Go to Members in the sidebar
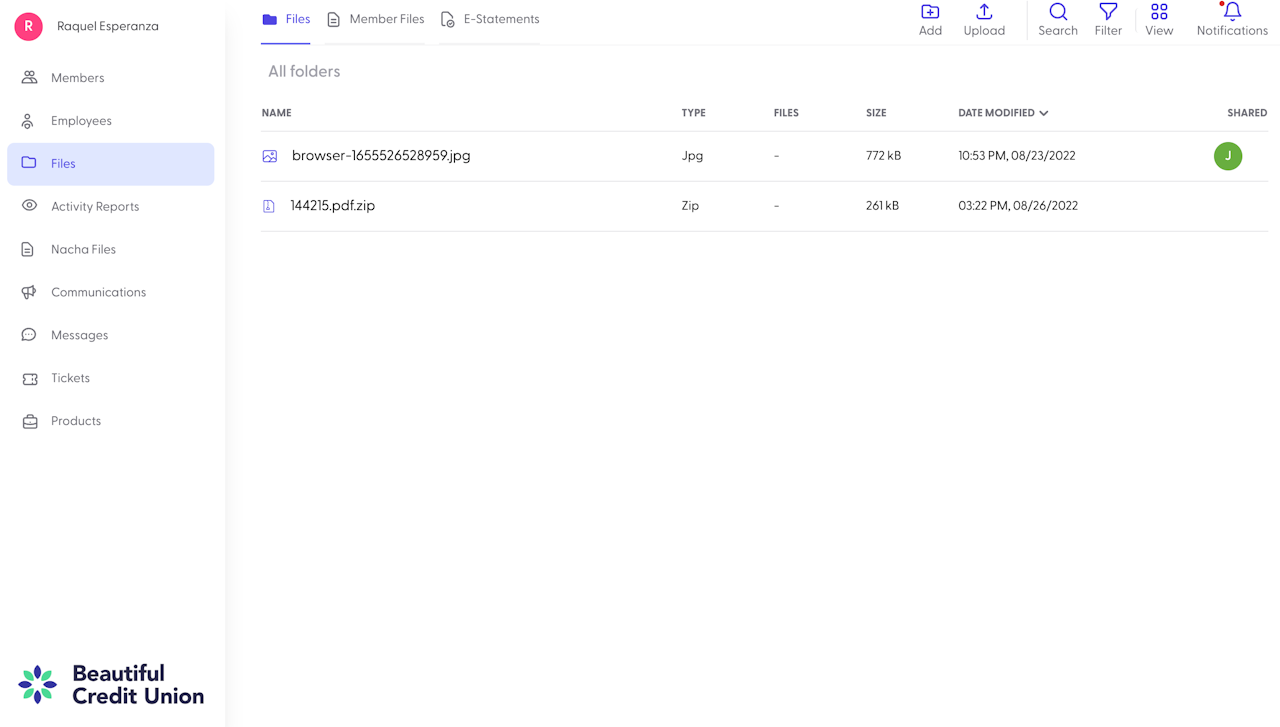1280x727 pixels. coord(77,78)
